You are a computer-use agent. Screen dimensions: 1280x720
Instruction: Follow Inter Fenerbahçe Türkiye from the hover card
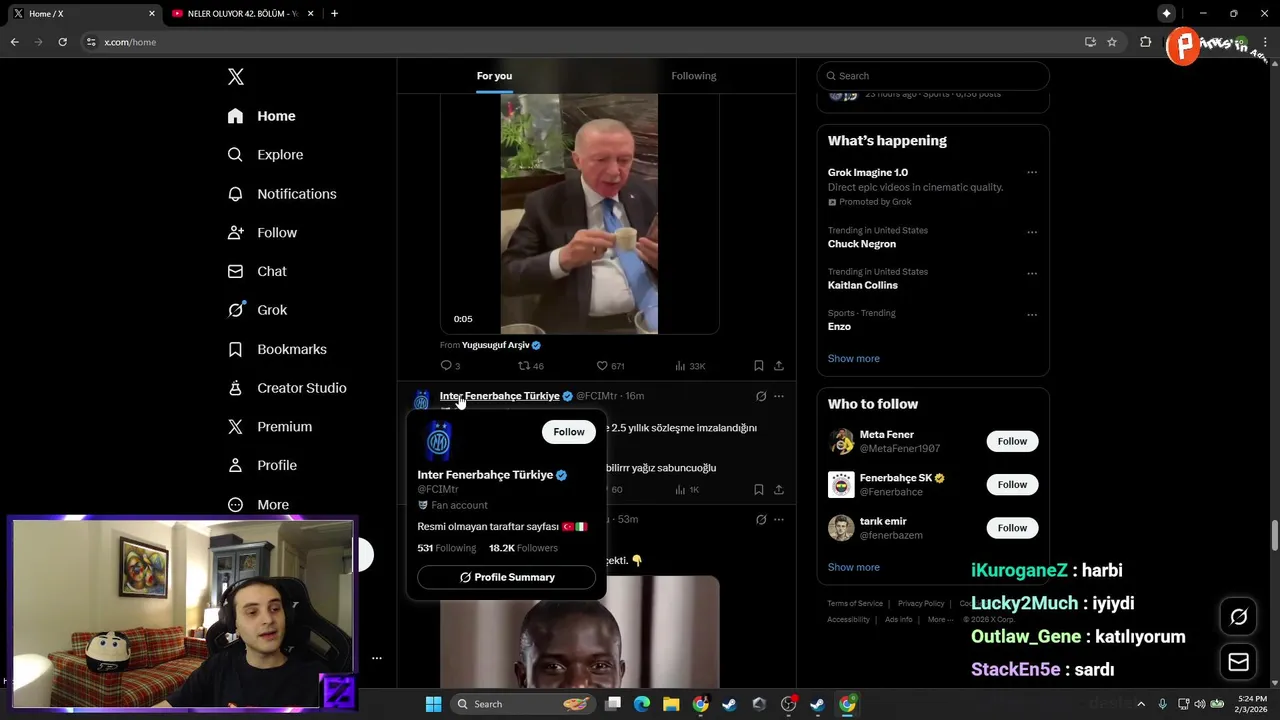pyautogui.click(x=569, y=432)
